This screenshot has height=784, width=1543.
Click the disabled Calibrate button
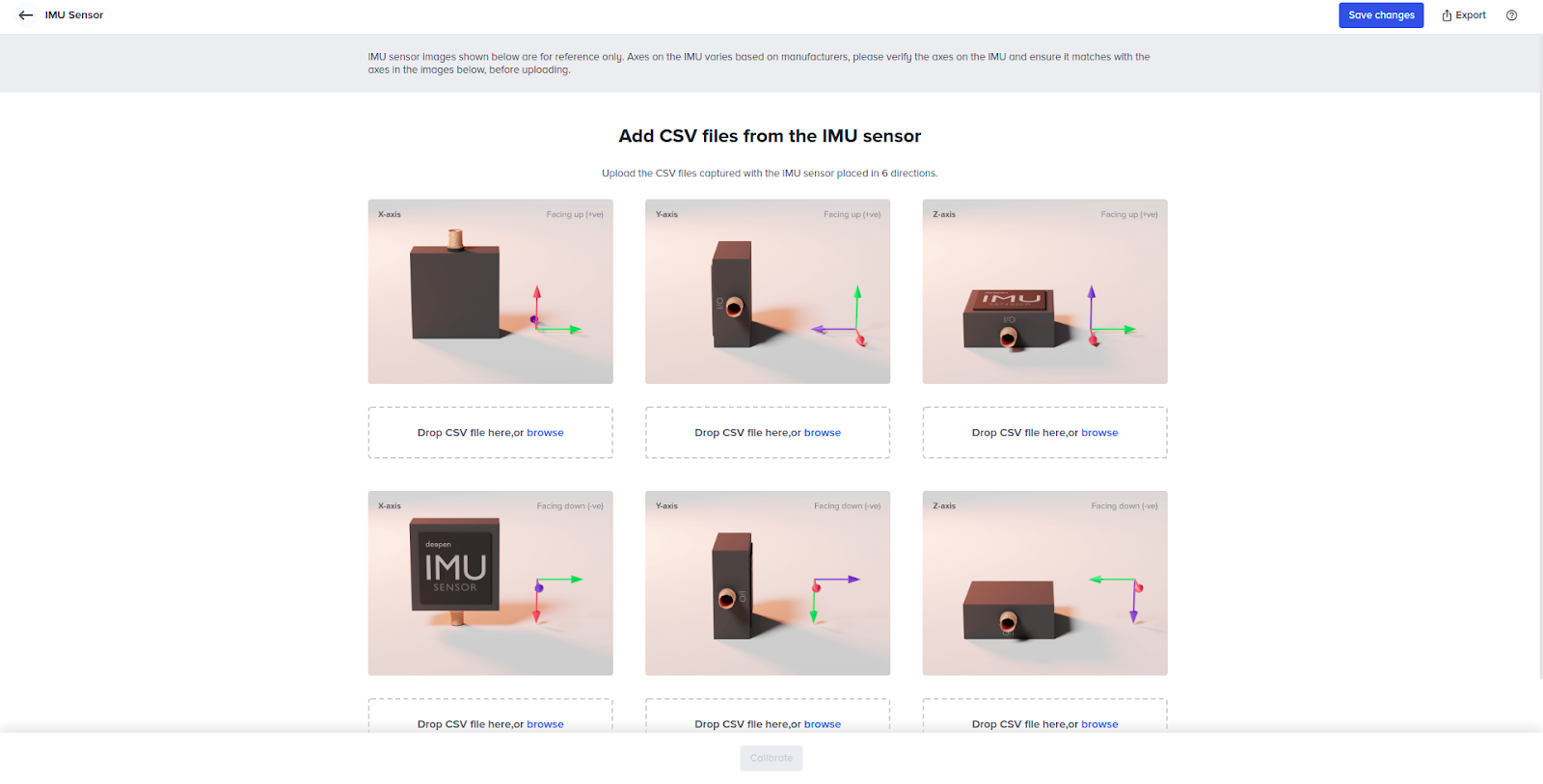click(771, 758)
